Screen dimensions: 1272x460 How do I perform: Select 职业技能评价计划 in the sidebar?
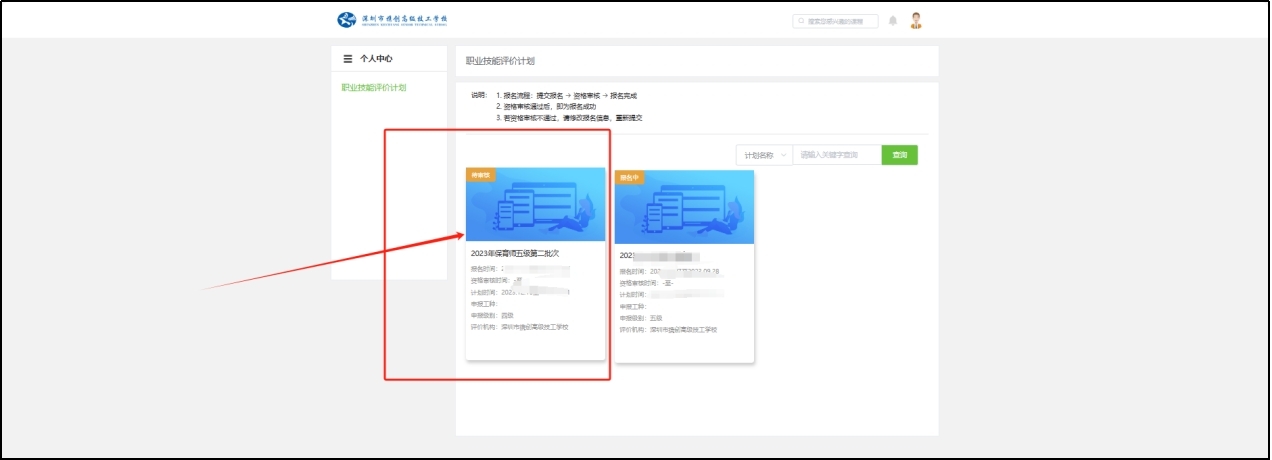click(374, 88)
